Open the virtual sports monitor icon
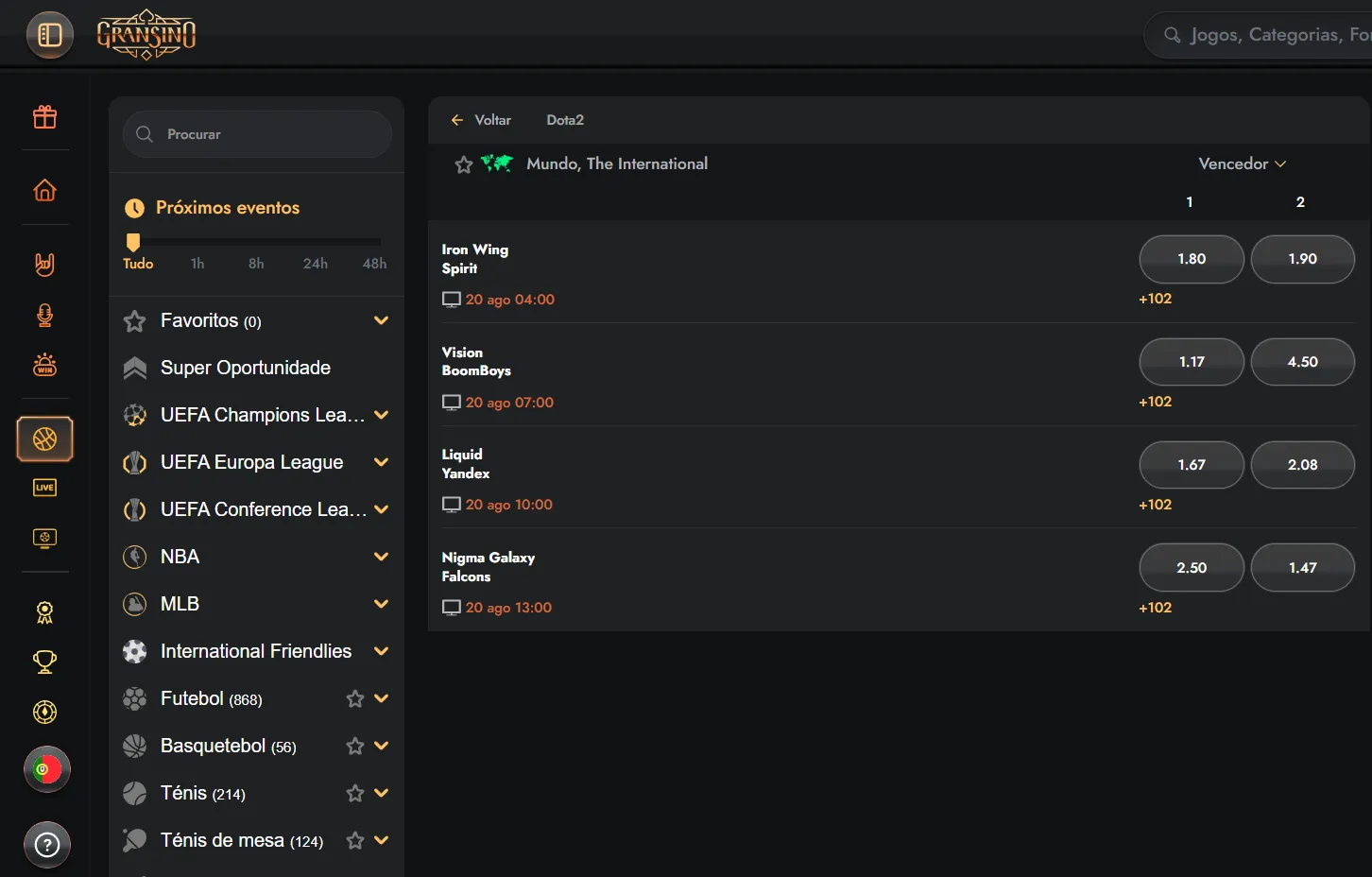The image size is (1372, 877). [44, 538]
